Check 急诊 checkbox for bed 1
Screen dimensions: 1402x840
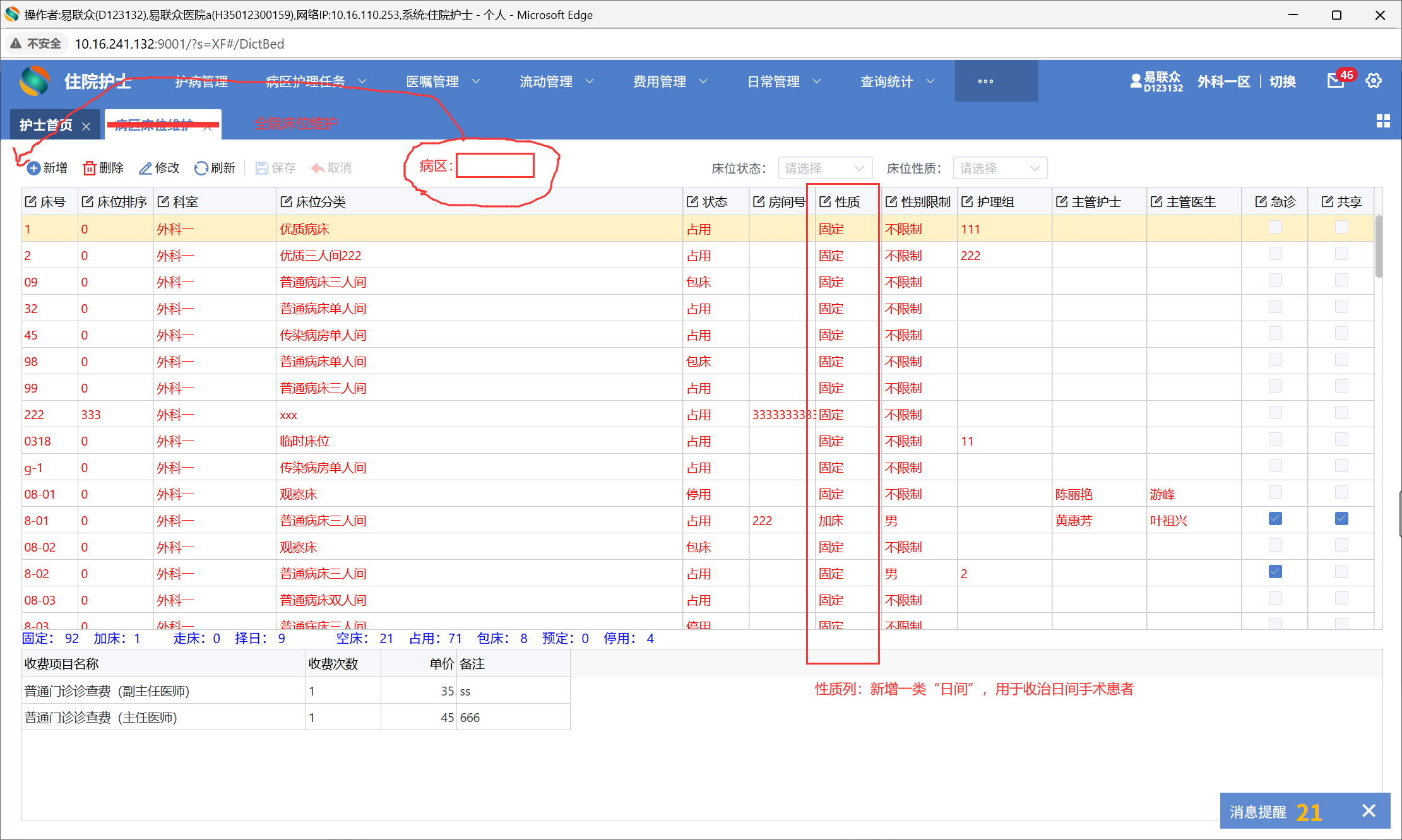pos(1275,227)
